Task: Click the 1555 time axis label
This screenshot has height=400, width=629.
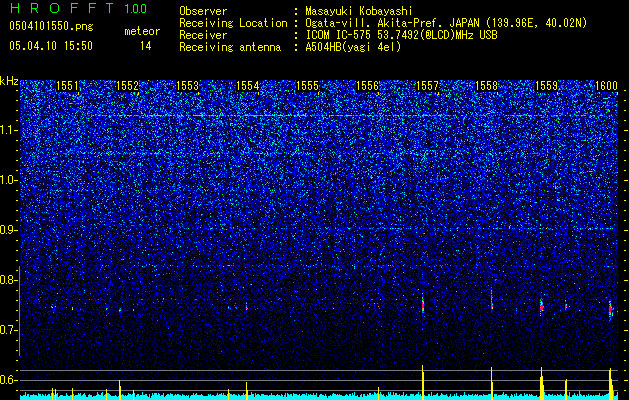Action: [307, 85]
